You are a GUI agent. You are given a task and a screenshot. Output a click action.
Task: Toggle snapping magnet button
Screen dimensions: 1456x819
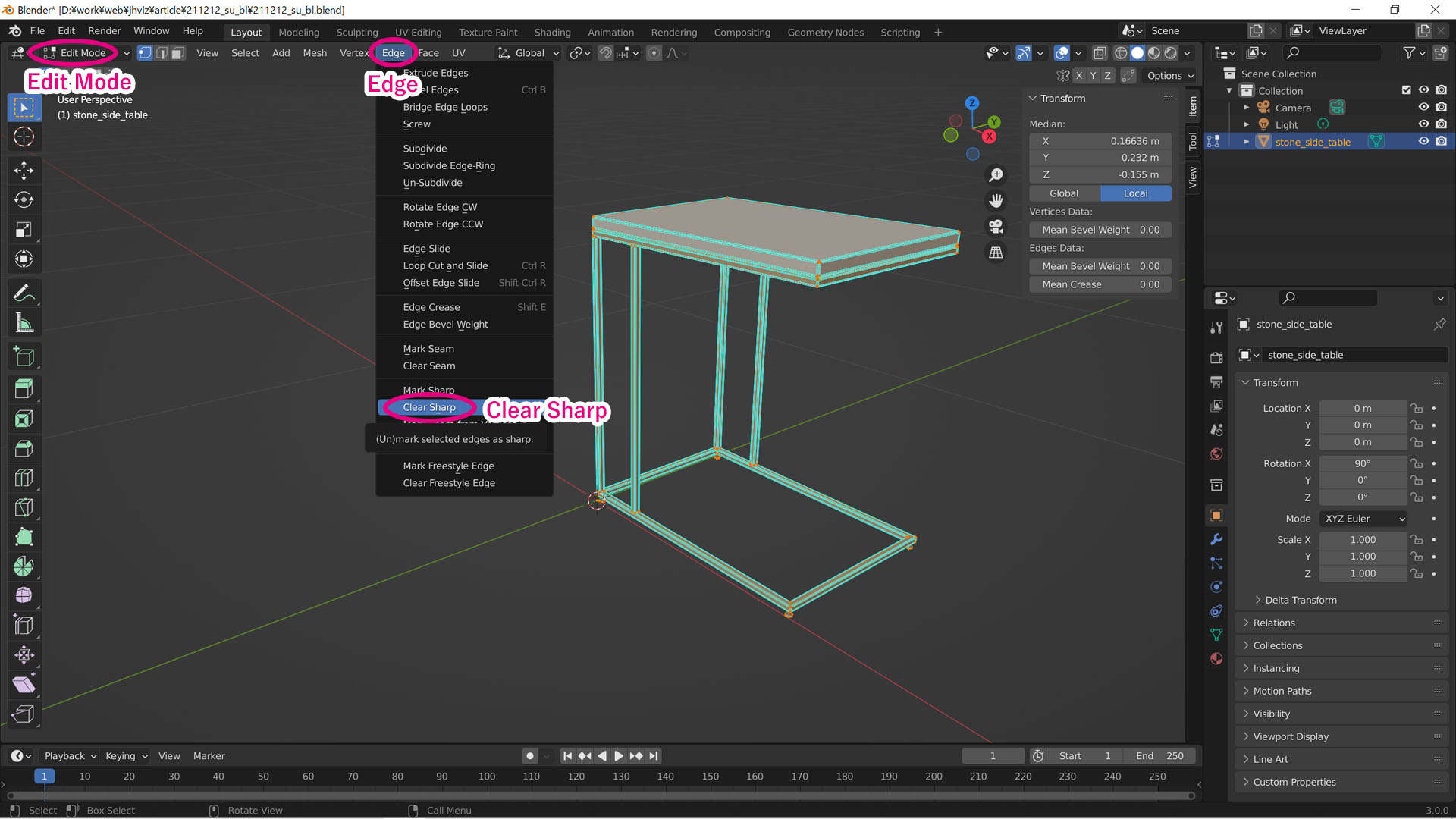[x=605, y=53]
